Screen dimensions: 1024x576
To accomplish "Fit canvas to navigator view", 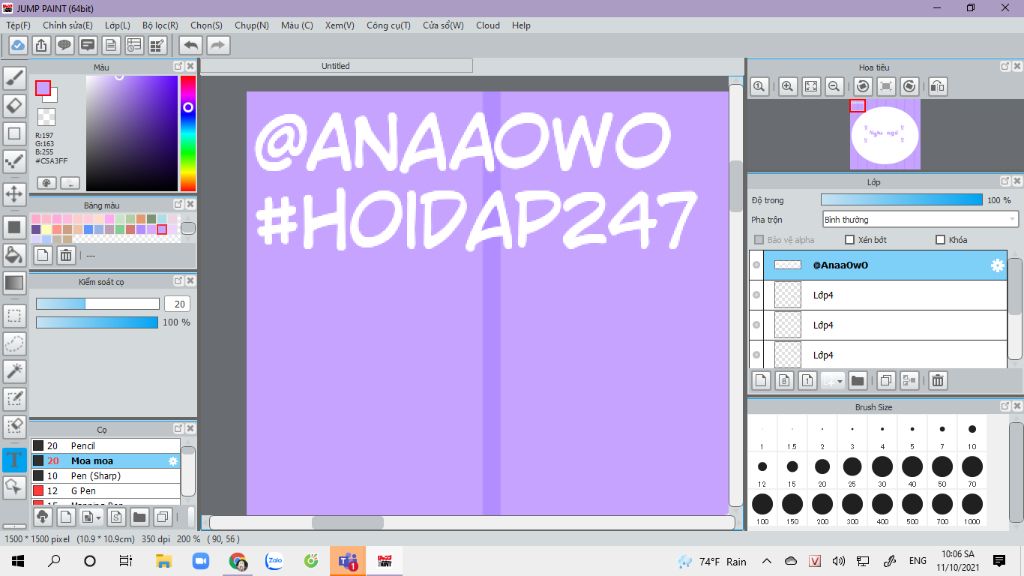I will pyautogui.click(x=811, y=86).
